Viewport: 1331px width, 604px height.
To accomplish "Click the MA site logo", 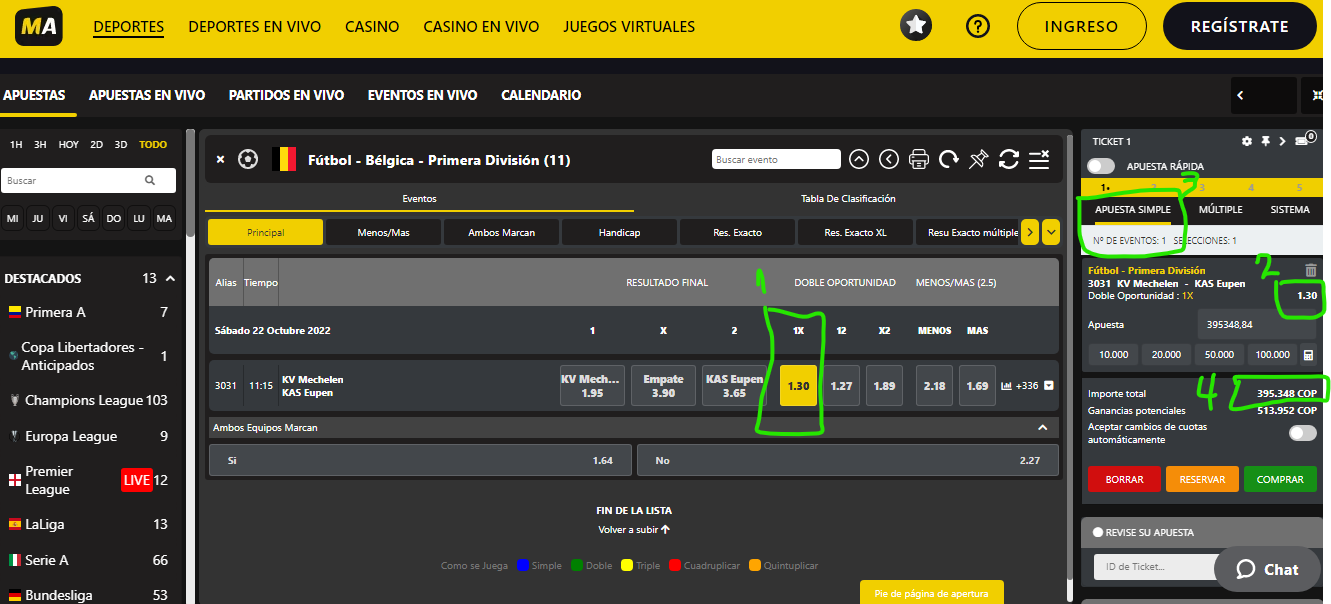I will [x=39, y=26].
